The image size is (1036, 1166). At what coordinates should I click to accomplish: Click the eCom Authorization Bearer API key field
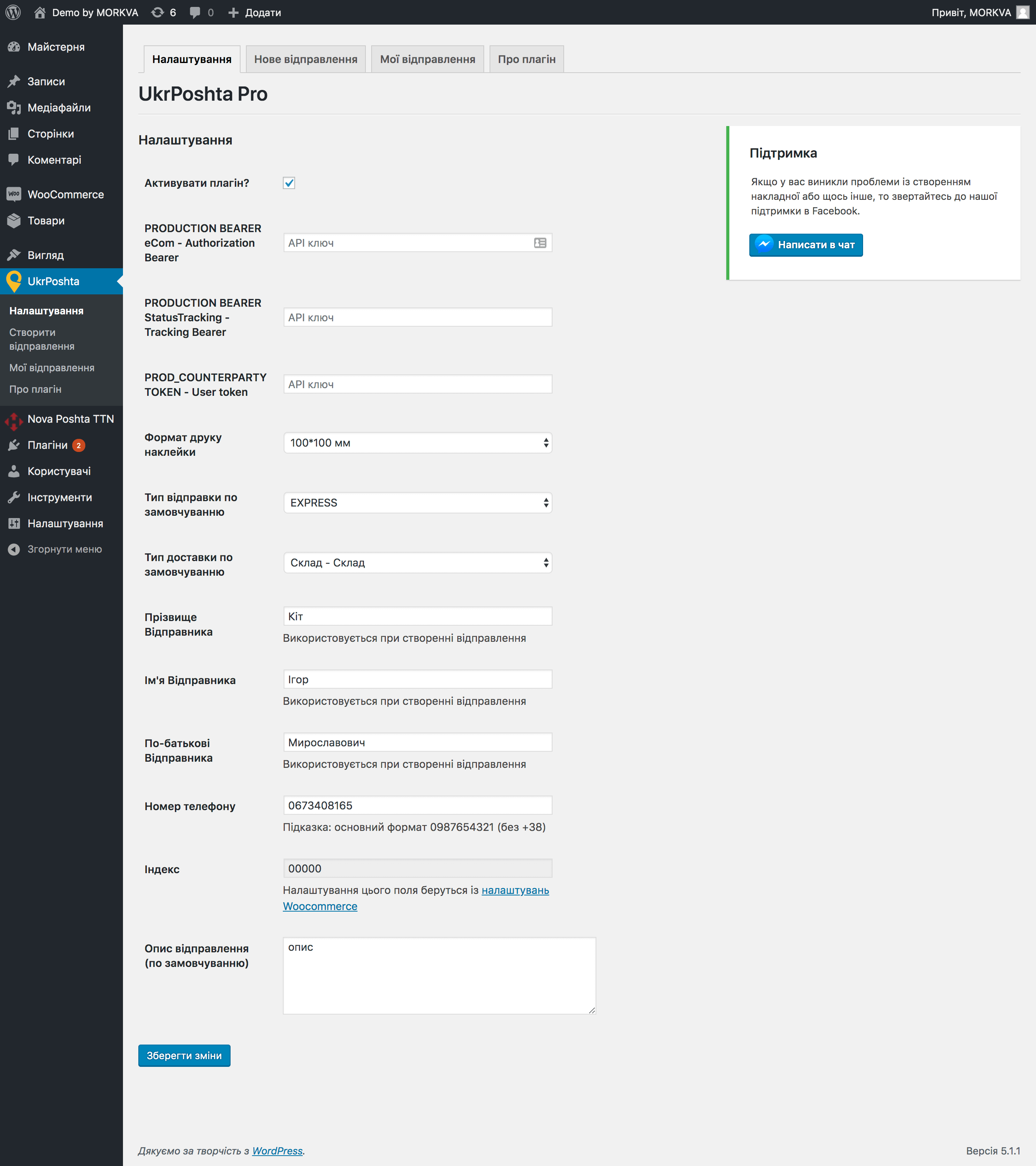click(x=418, y=243)
